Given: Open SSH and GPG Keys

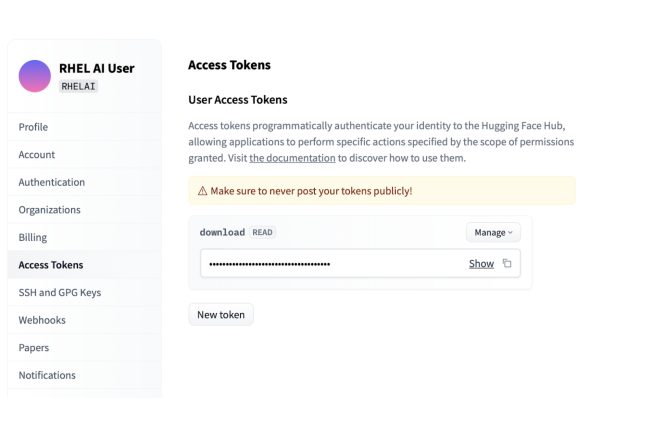Looking at the screenshot, I should (60, 292).
